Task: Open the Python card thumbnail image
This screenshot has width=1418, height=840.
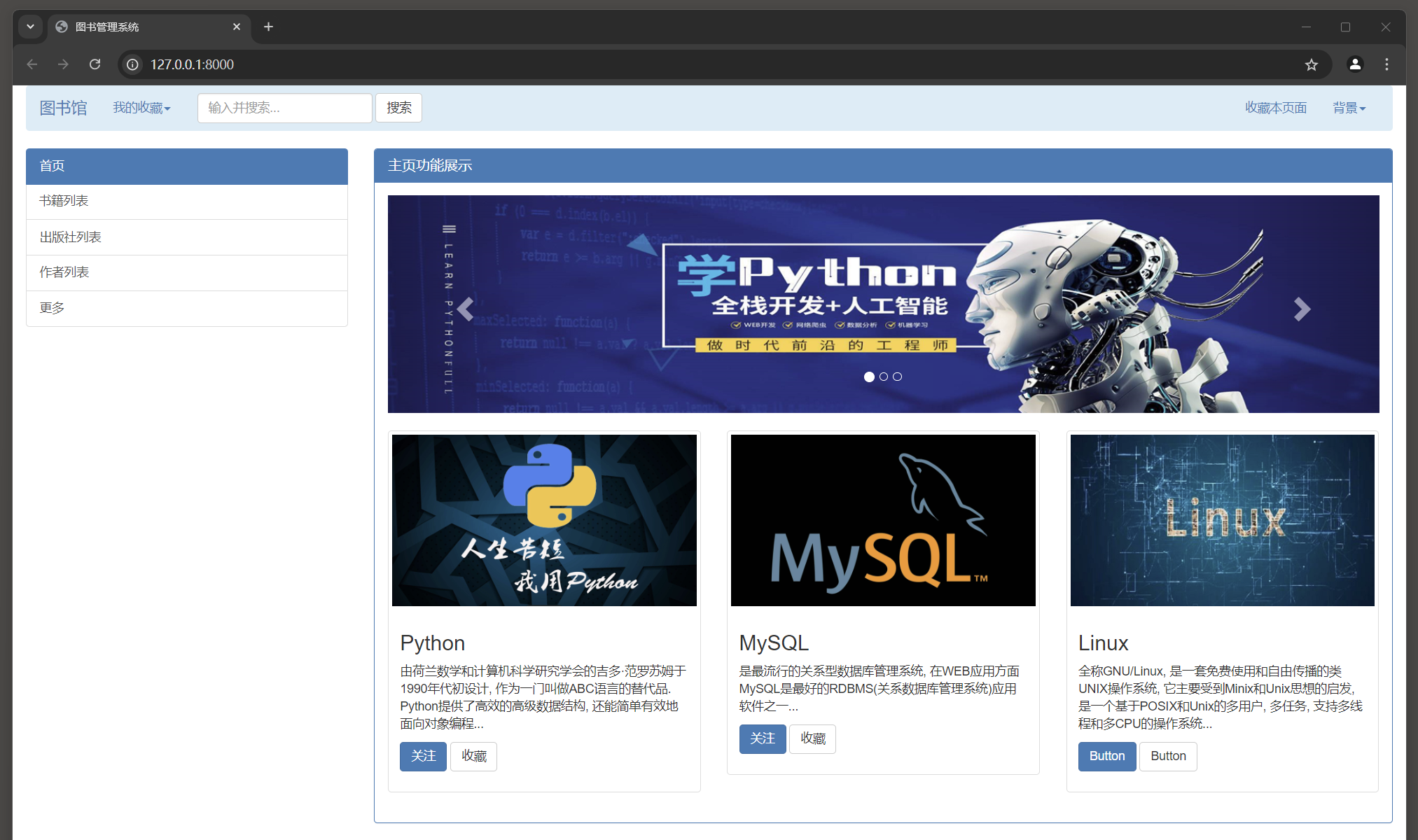Action: point(544,520)
